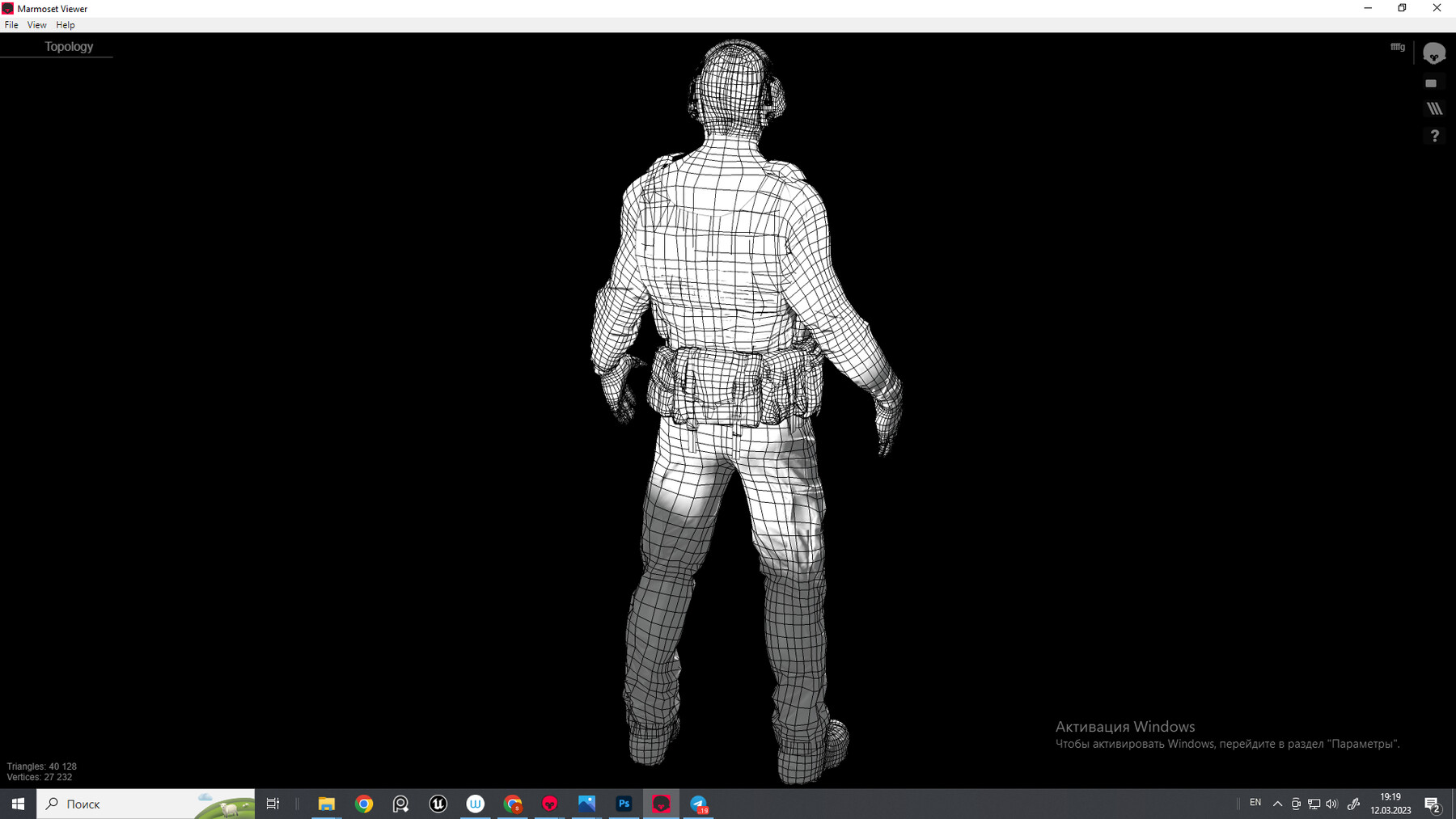Click the clock showing 19:19 in tray
The height and width of the screenshot is (819, 1456).
[1390, 804]
